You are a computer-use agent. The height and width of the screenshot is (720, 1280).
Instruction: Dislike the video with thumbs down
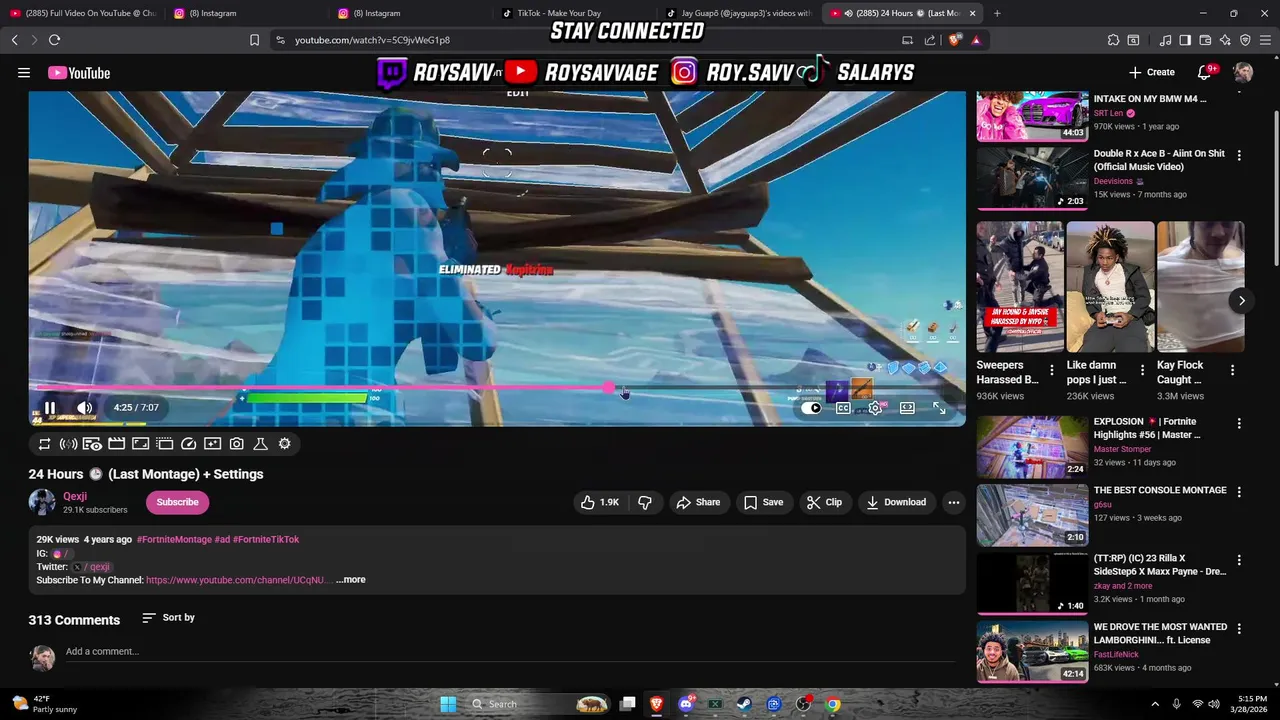(645, 502)
